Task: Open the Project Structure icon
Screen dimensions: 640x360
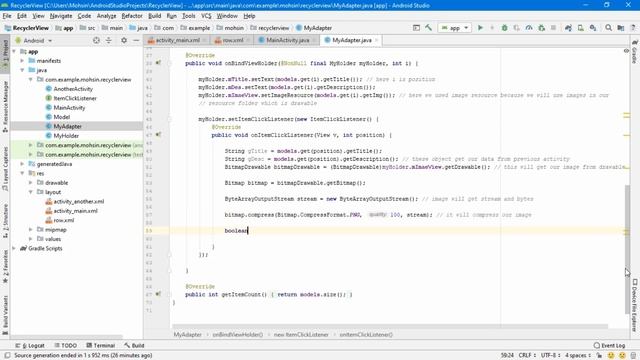Action: click(620, 28)
